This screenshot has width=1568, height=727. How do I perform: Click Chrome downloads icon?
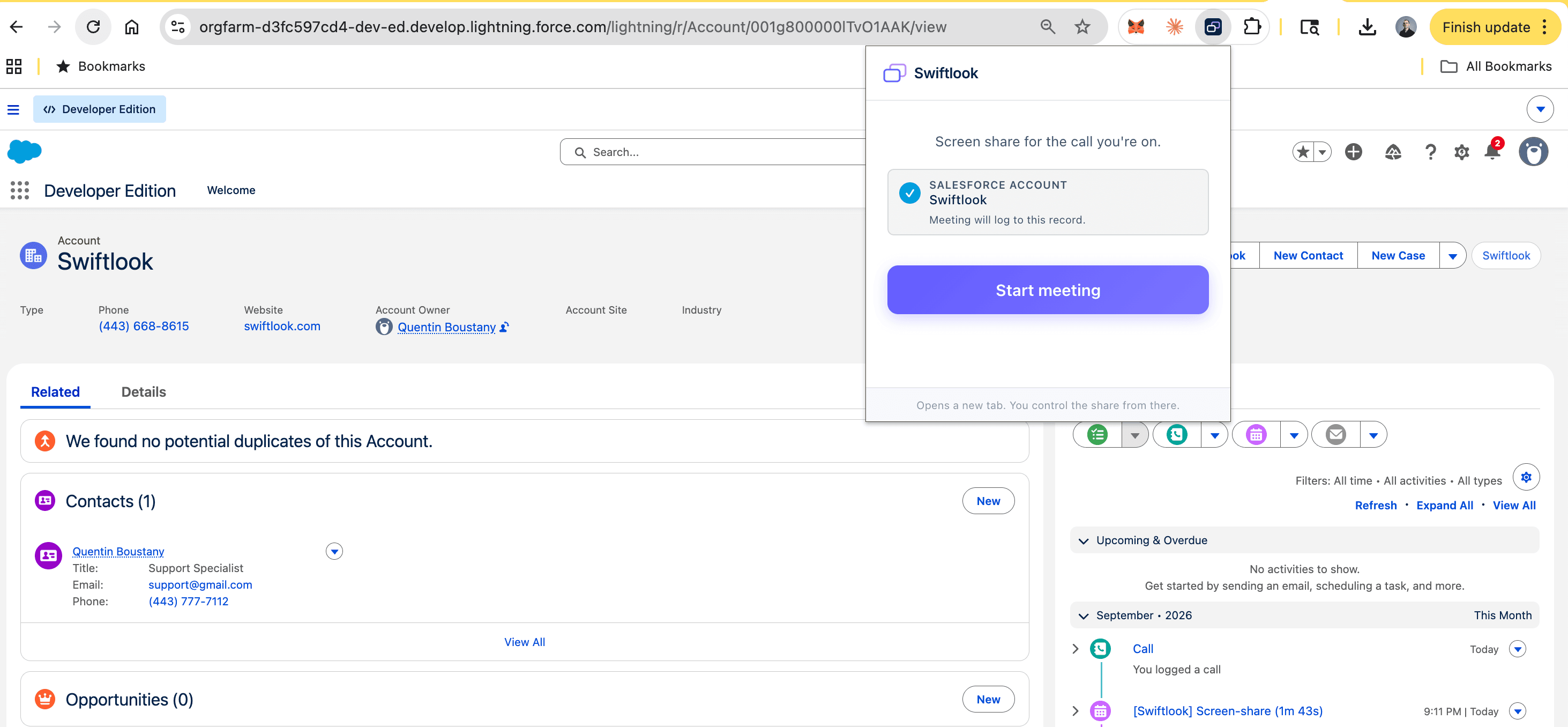point(1367,27)
